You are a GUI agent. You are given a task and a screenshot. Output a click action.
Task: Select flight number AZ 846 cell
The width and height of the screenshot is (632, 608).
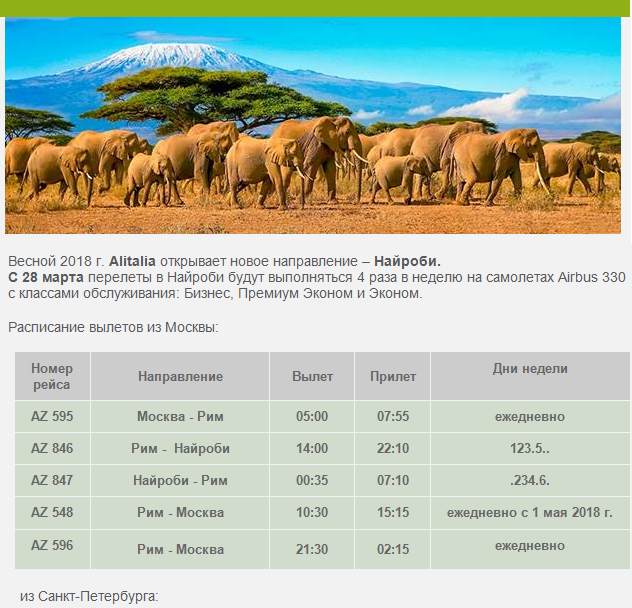click(x=52, y=448)
